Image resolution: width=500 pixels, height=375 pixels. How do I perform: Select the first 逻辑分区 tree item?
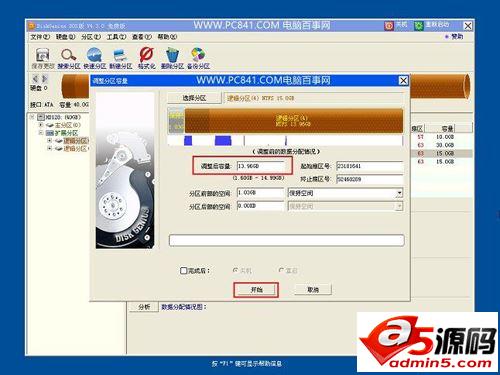[76, 141]
